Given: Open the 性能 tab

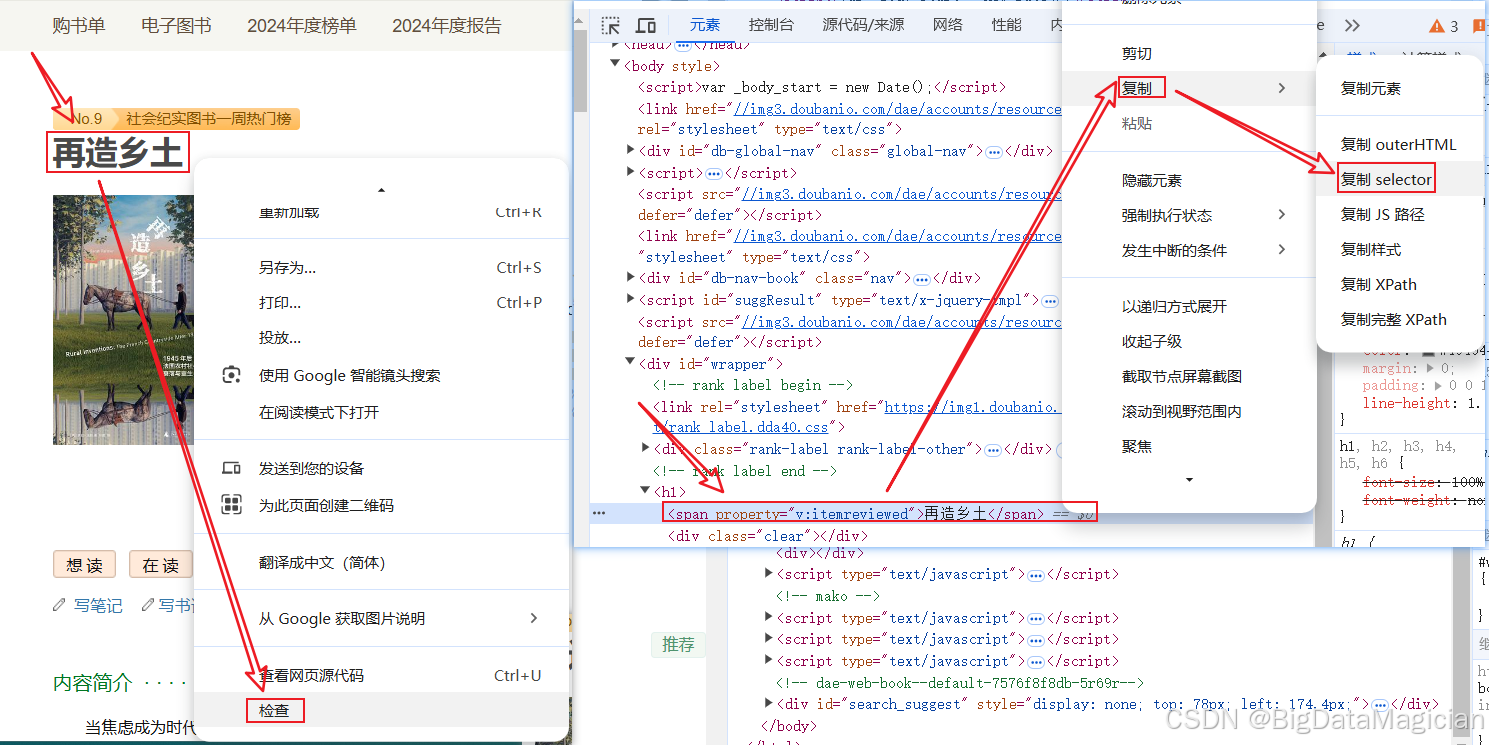Looking at the screenshot, I should 1007,25.
